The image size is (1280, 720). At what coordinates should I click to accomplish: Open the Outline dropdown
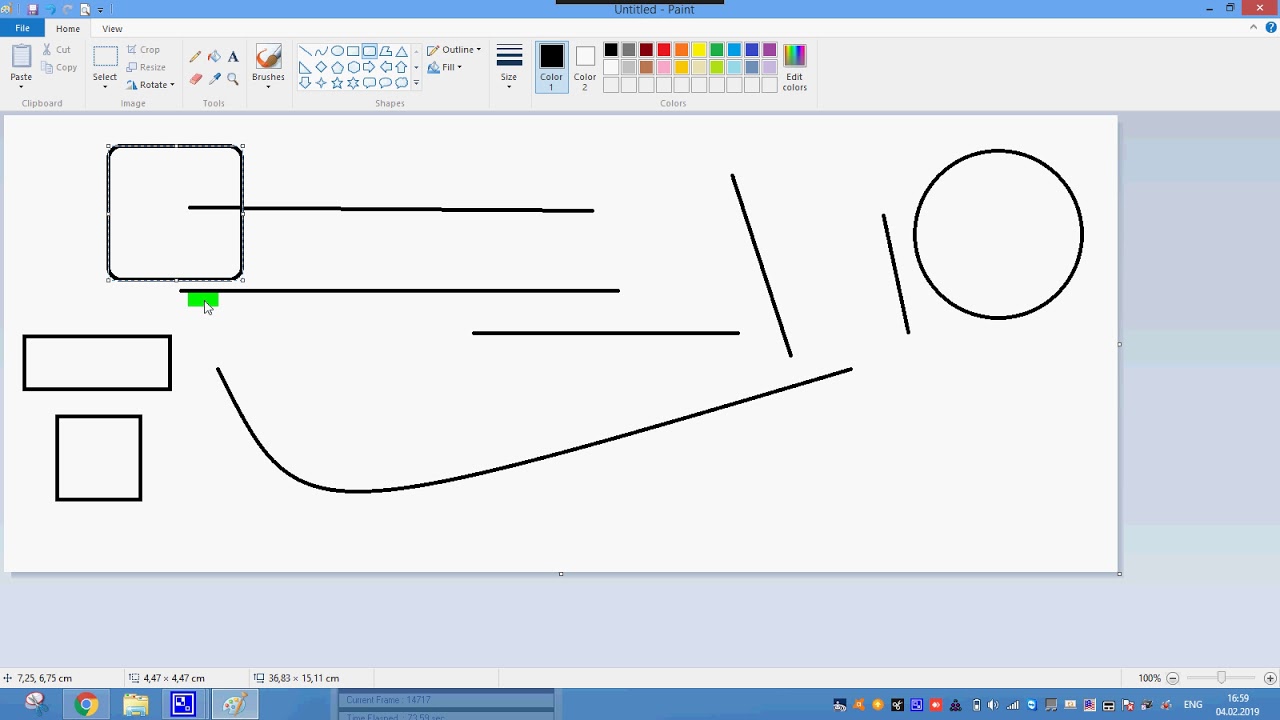pyautogui.click(x=454, y=50)
